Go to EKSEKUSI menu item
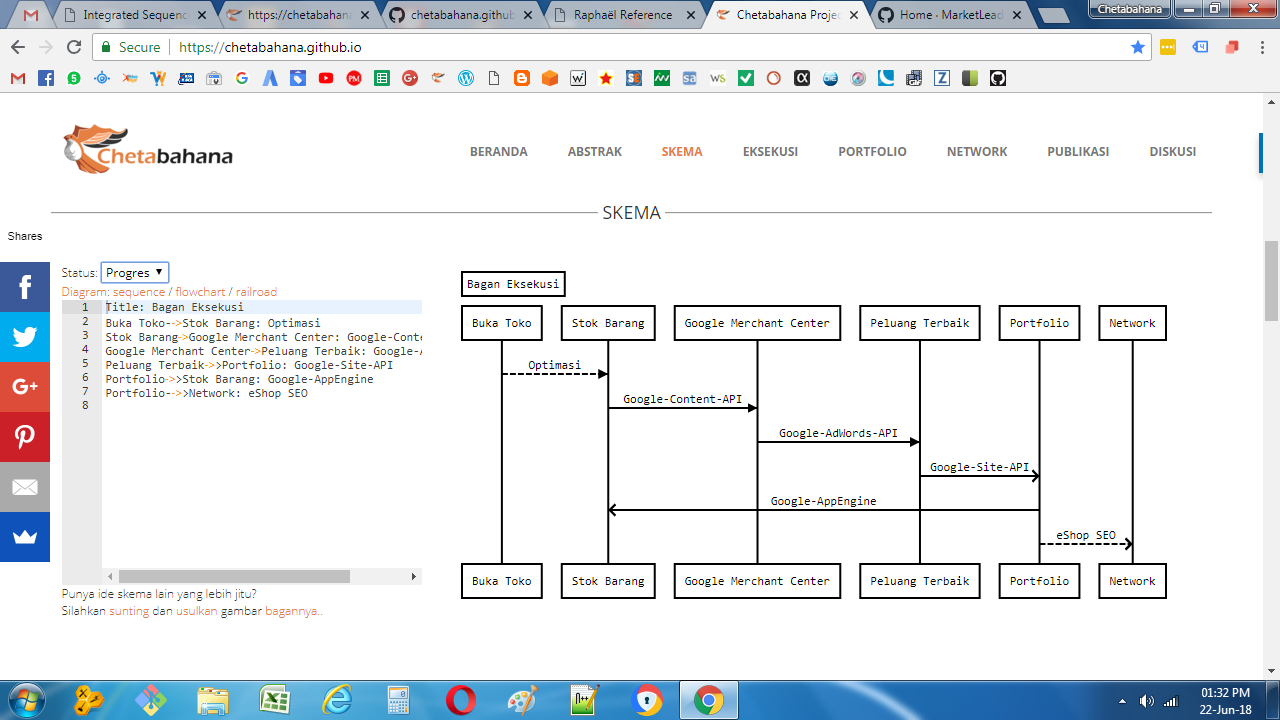1280x720 pixels. [770, 152]
